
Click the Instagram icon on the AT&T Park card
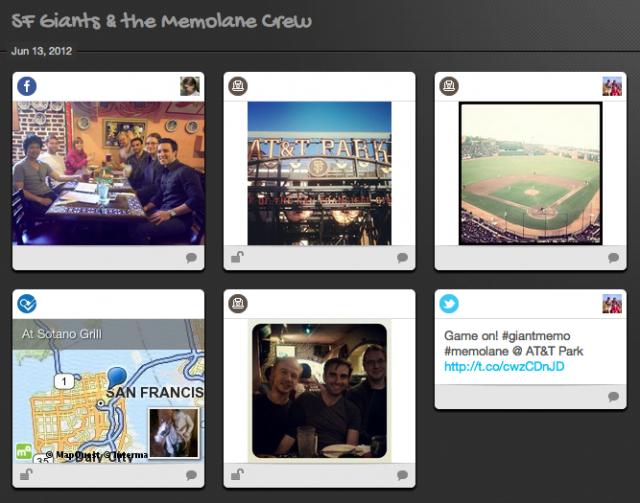pos(238,87)
